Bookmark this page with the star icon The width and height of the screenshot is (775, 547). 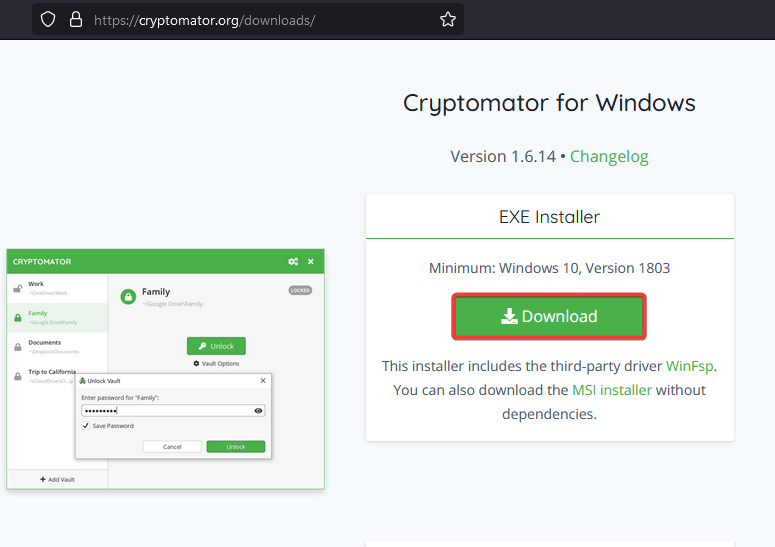click(x=447, y=19)
